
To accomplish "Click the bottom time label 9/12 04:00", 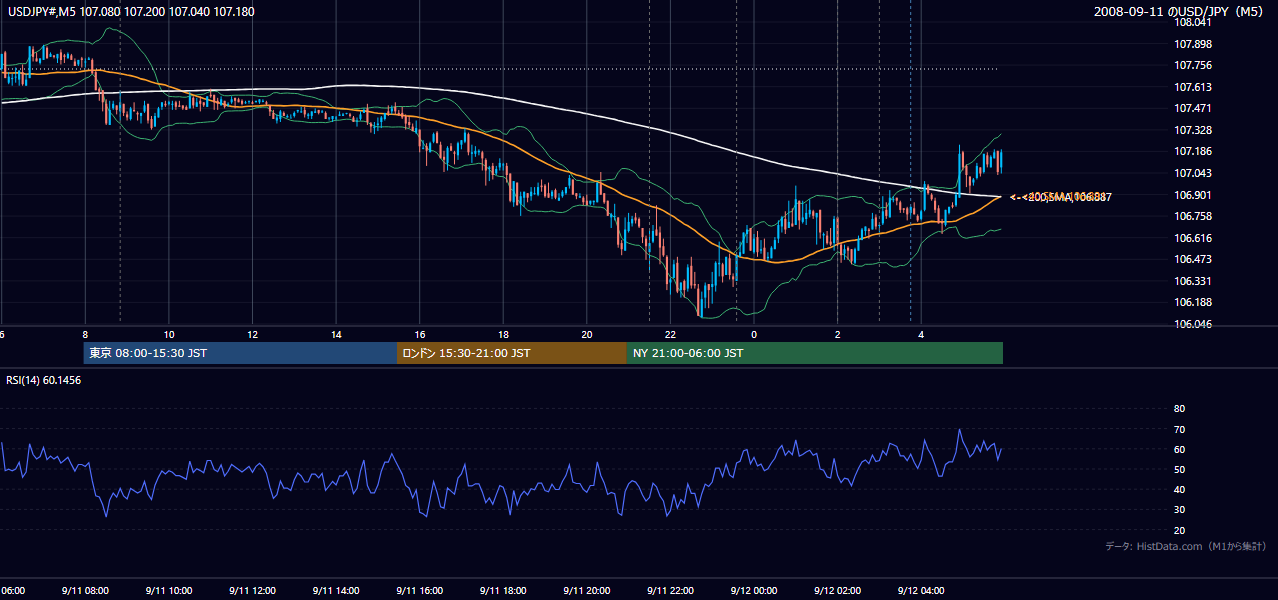I will click(x=921, y=590).
